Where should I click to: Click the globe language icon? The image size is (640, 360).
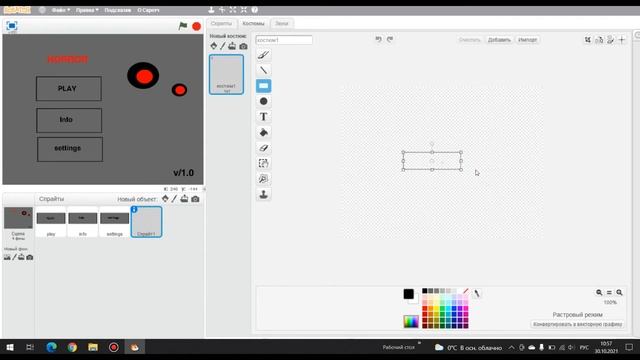click(42, 10)
